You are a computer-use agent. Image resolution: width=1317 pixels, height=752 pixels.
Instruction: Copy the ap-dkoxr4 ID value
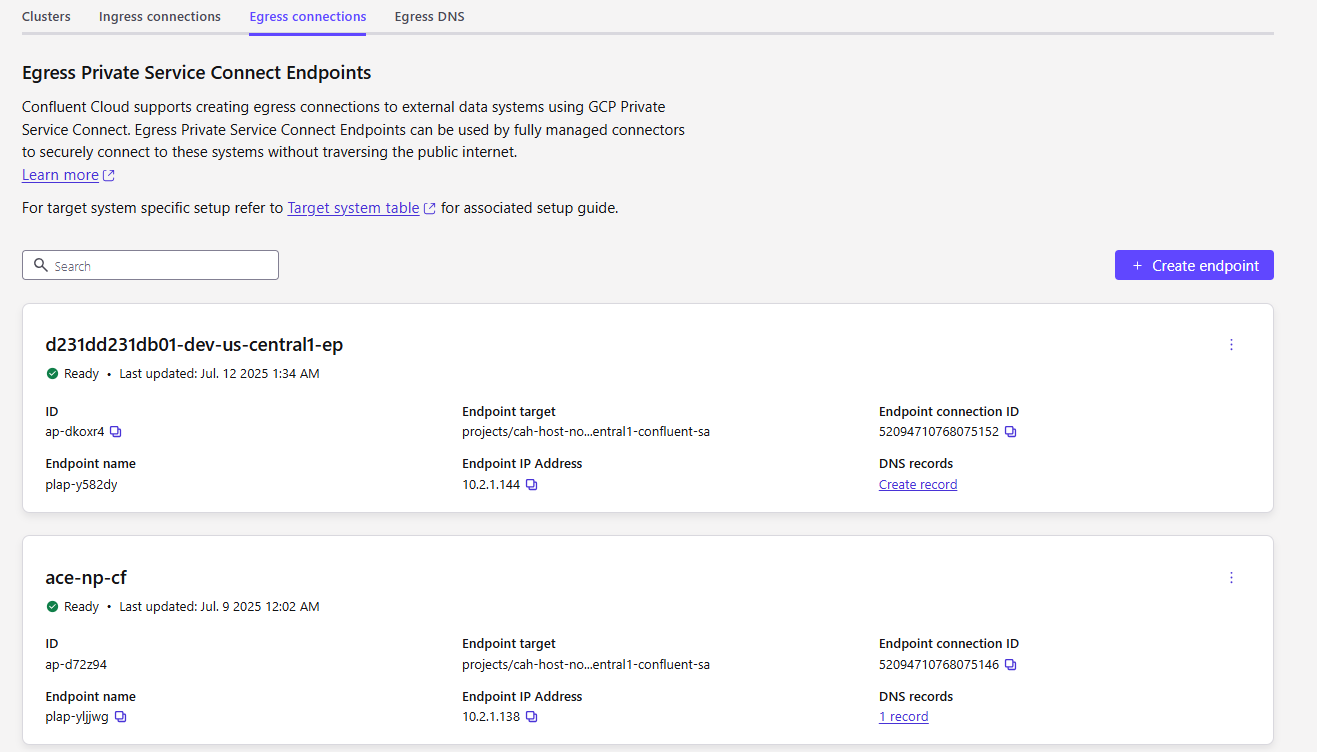point(116,432)
